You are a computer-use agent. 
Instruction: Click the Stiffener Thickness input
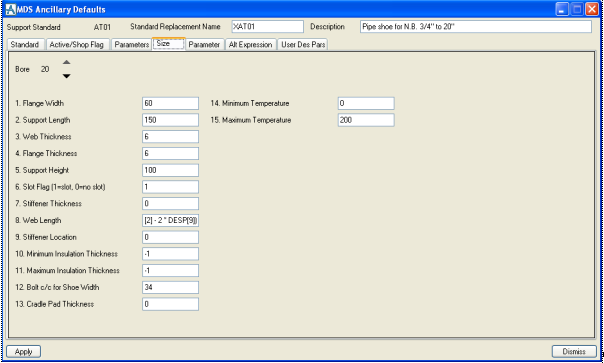(x=170, y=203)
